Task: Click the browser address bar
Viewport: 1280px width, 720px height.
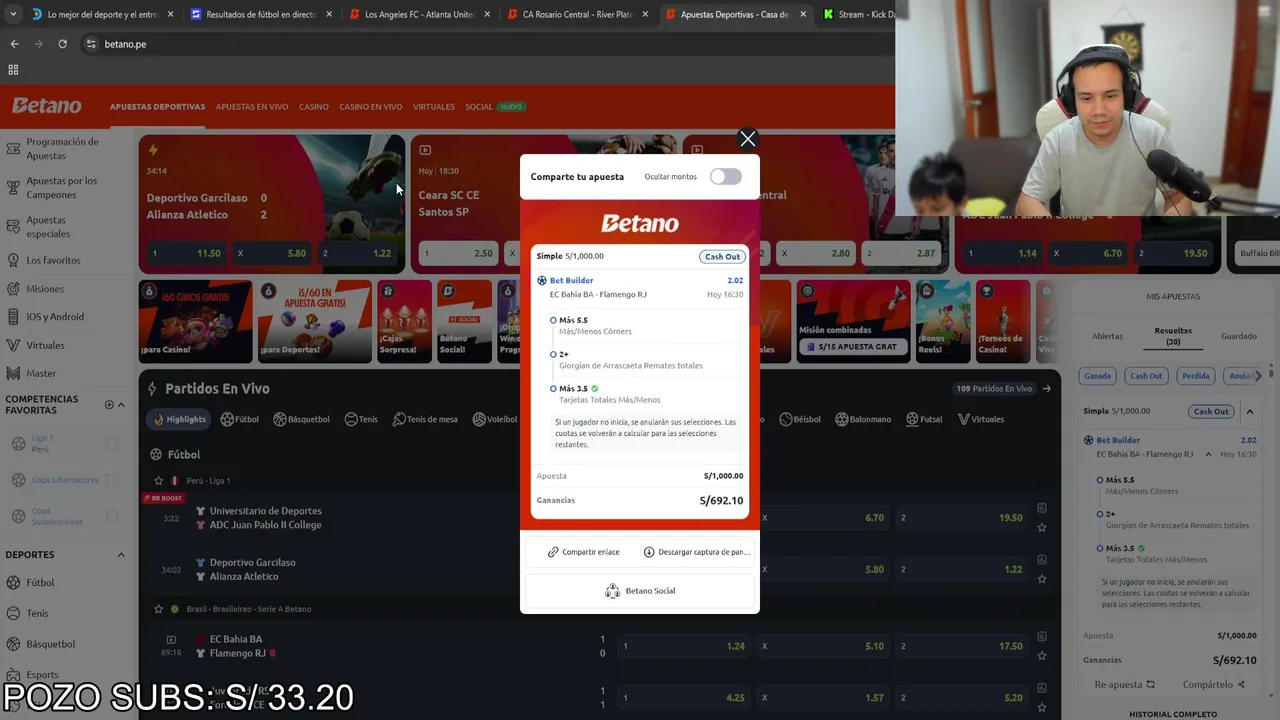Action: [x=480, y=44]
